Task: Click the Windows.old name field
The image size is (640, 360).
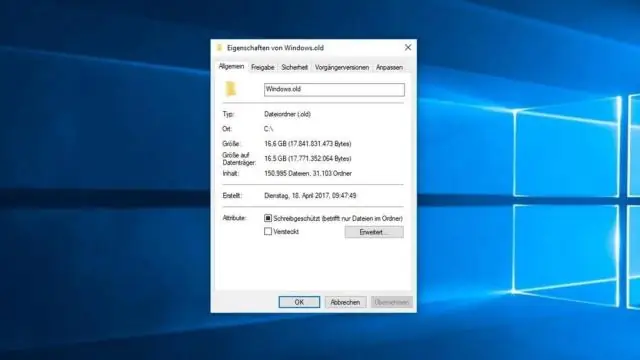Action: (x=334, y=89)
